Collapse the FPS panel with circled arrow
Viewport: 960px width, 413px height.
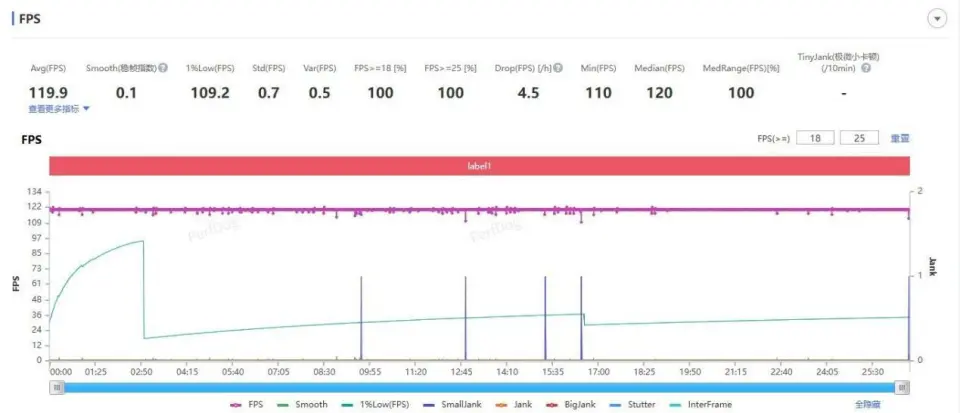(937, 19)
